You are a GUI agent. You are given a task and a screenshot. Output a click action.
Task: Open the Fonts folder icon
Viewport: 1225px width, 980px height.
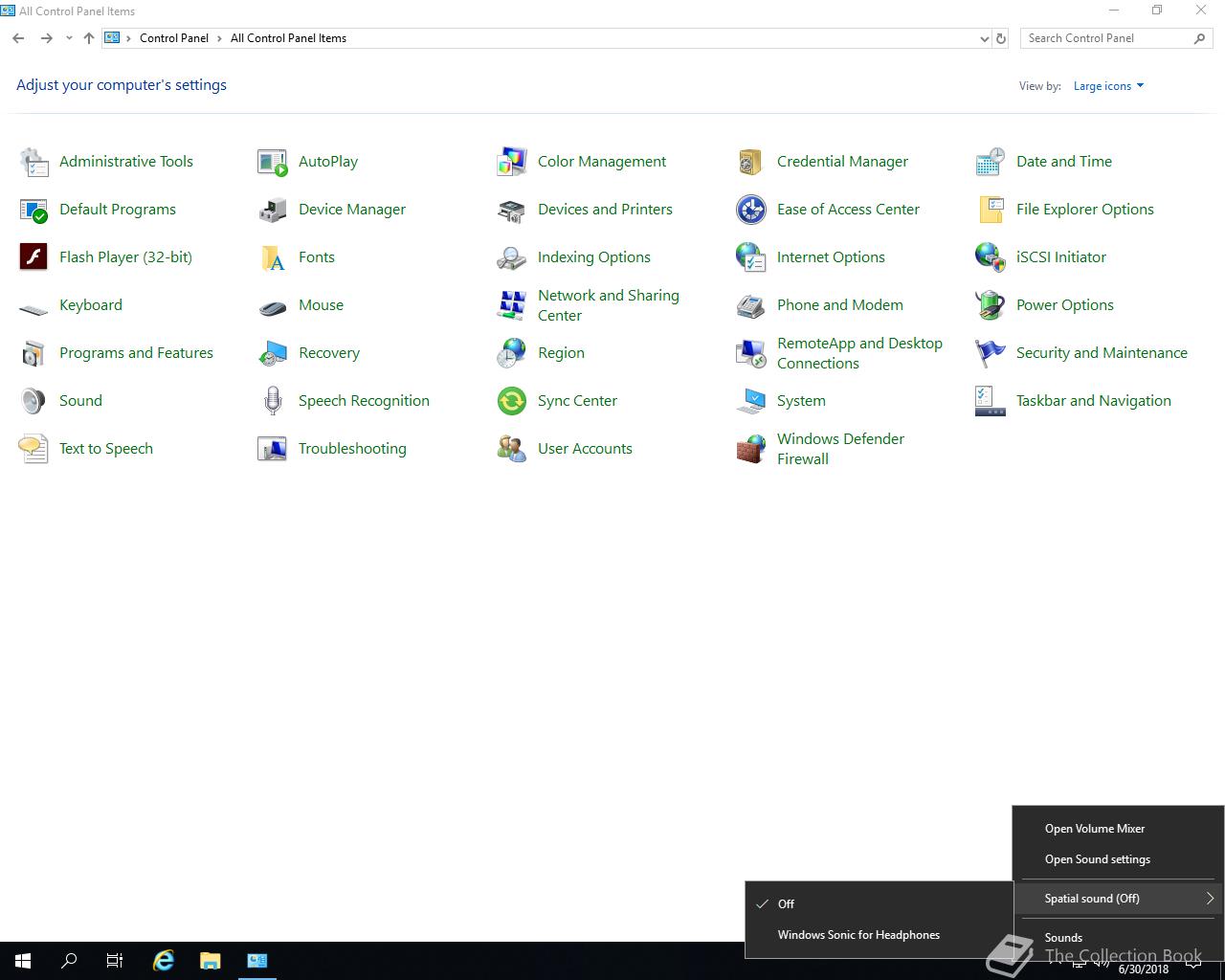click(273, 257)
